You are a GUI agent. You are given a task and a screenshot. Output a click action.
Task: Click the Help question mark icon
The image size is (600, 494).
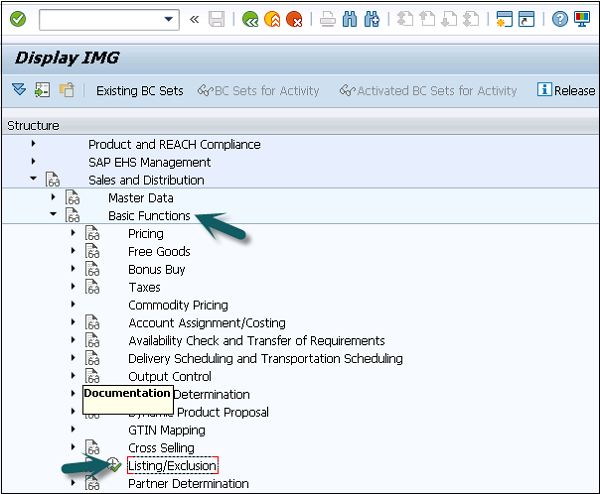tap(560, 19)
